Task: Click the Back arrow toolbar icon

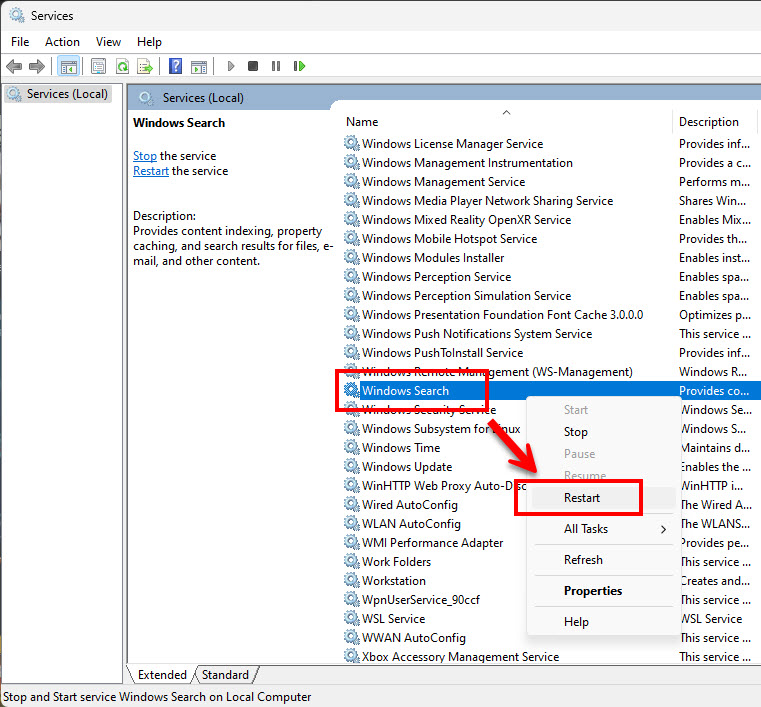Action: pos(14,66)
